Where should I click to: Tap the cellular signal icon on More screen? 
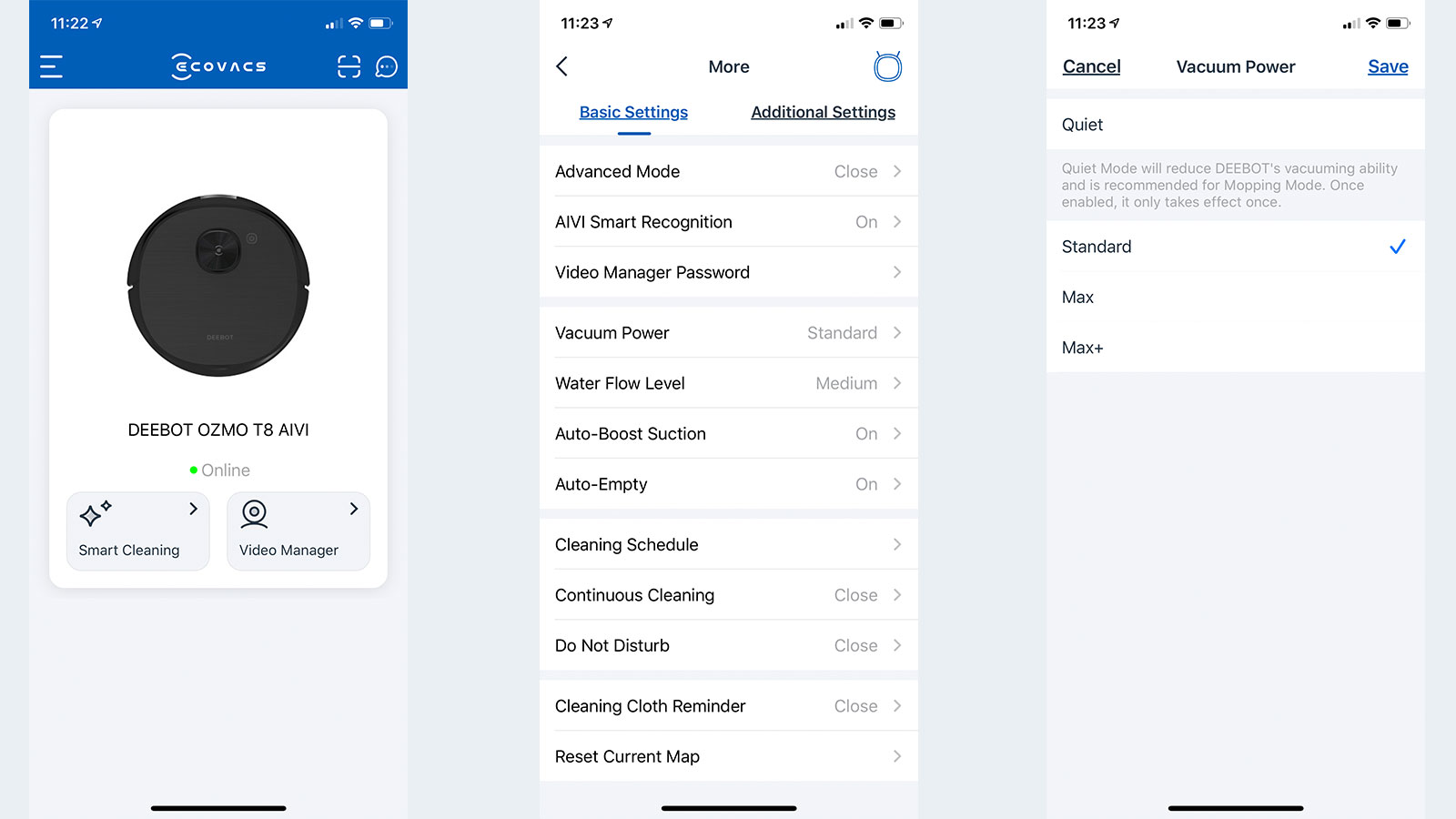(x=844, y=24)
